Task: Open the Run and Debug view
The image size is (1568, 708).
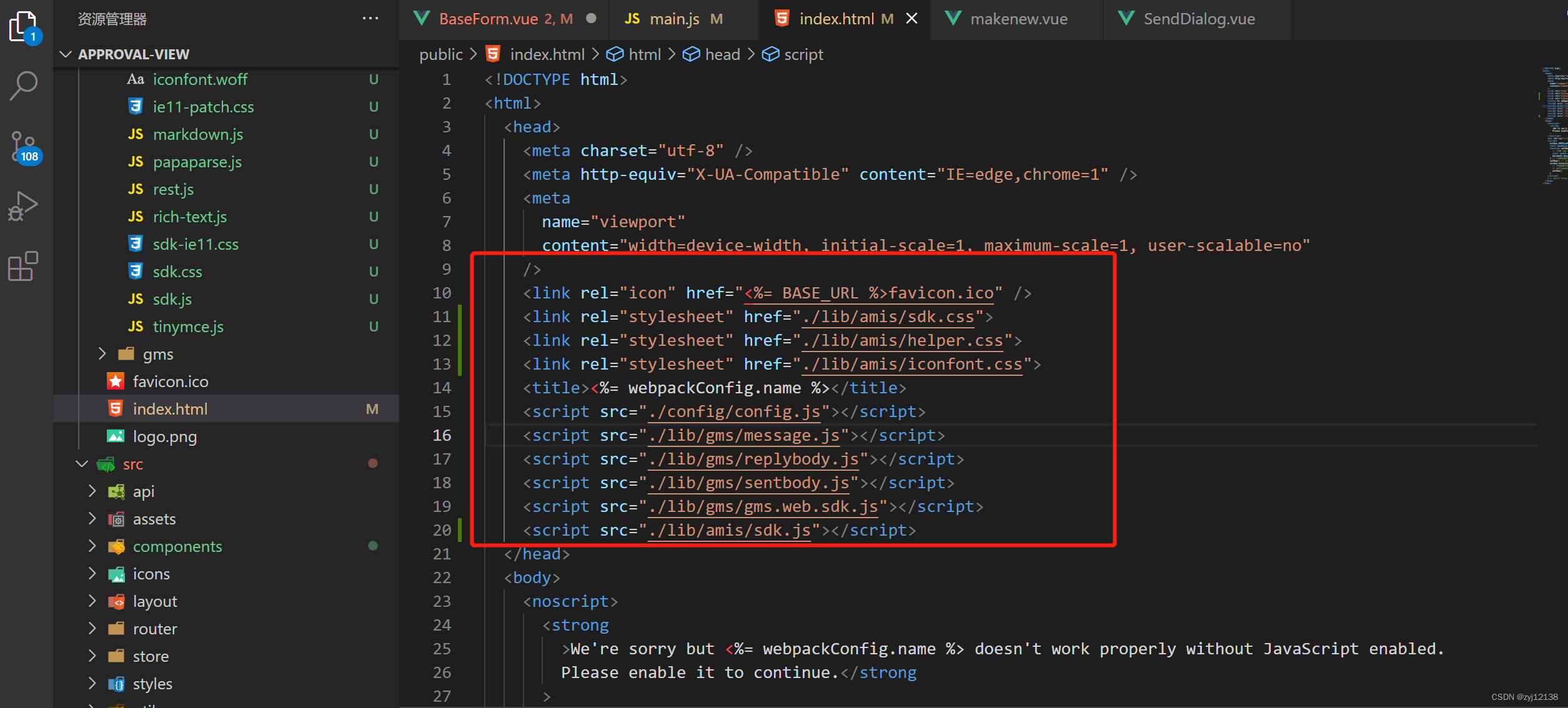Action: click(23, 204)
